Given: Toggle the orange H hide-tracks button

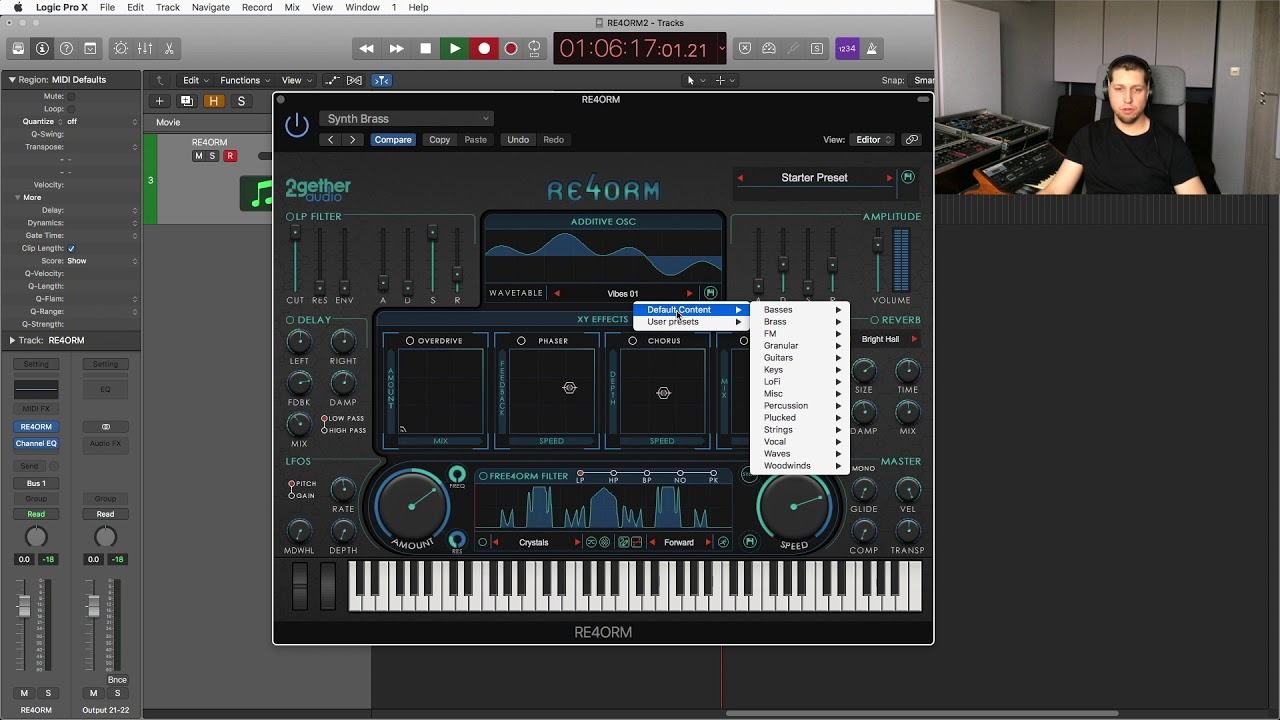Looking at the screenshot, I should 213,101.
